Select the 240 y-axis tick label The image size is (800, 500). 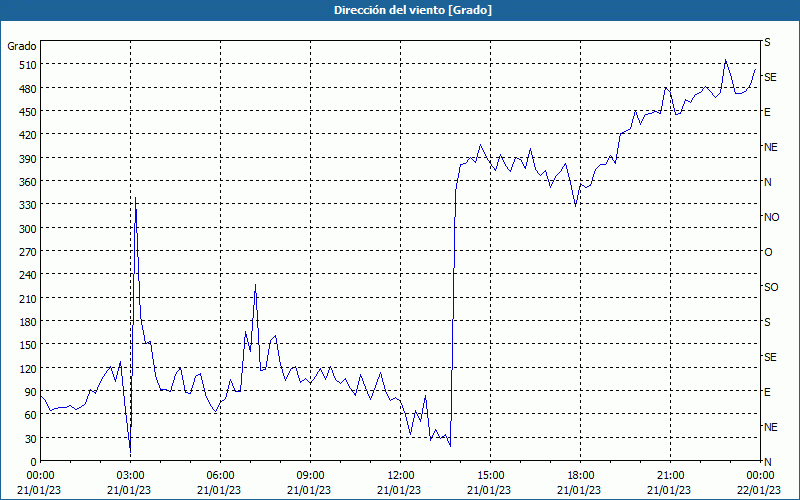coord(28,275)
